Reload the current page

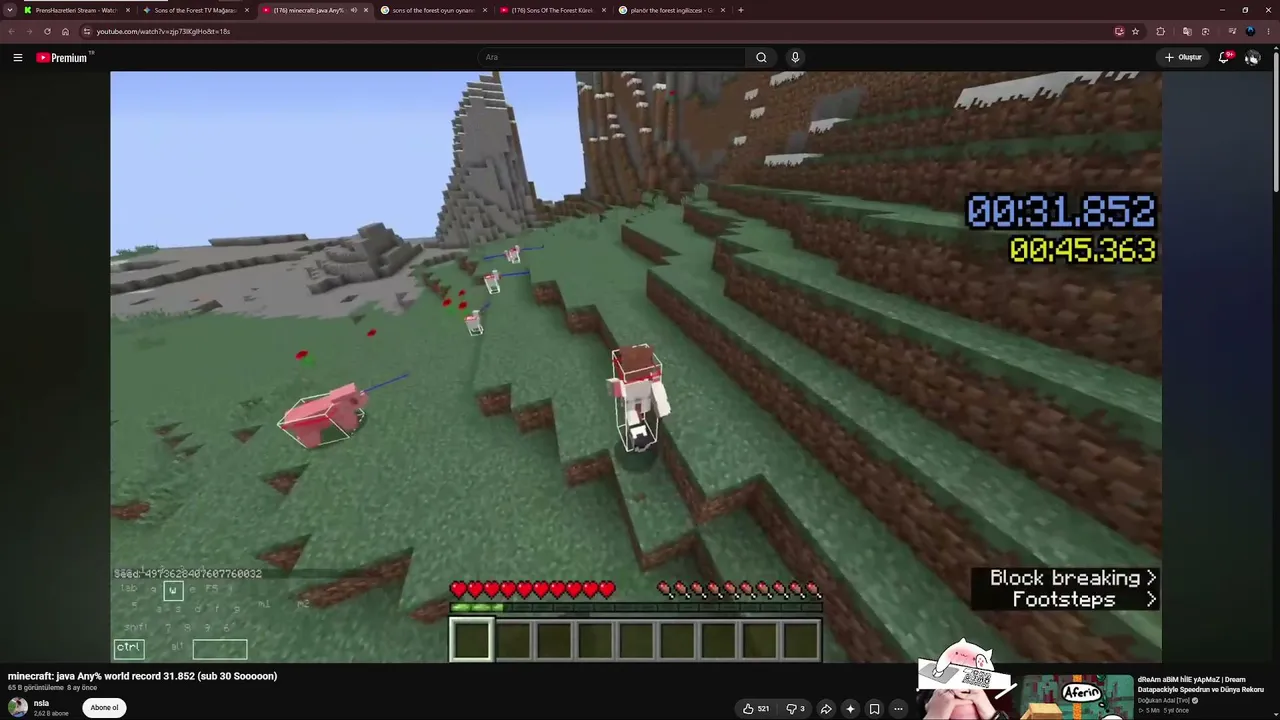[x=47, y=31]
